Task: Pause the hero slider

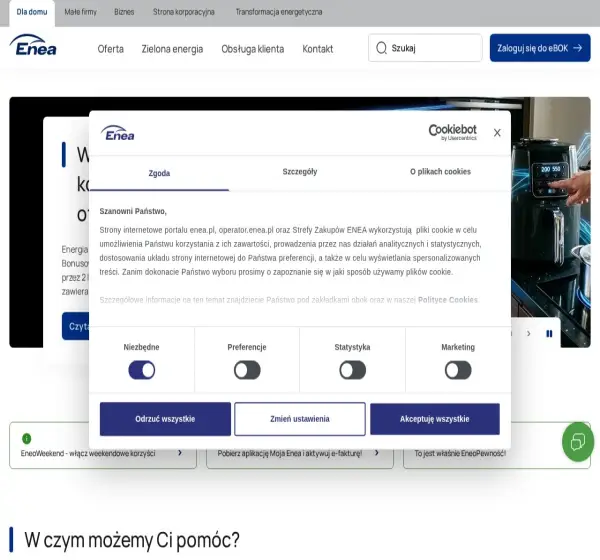Action: 549,334
